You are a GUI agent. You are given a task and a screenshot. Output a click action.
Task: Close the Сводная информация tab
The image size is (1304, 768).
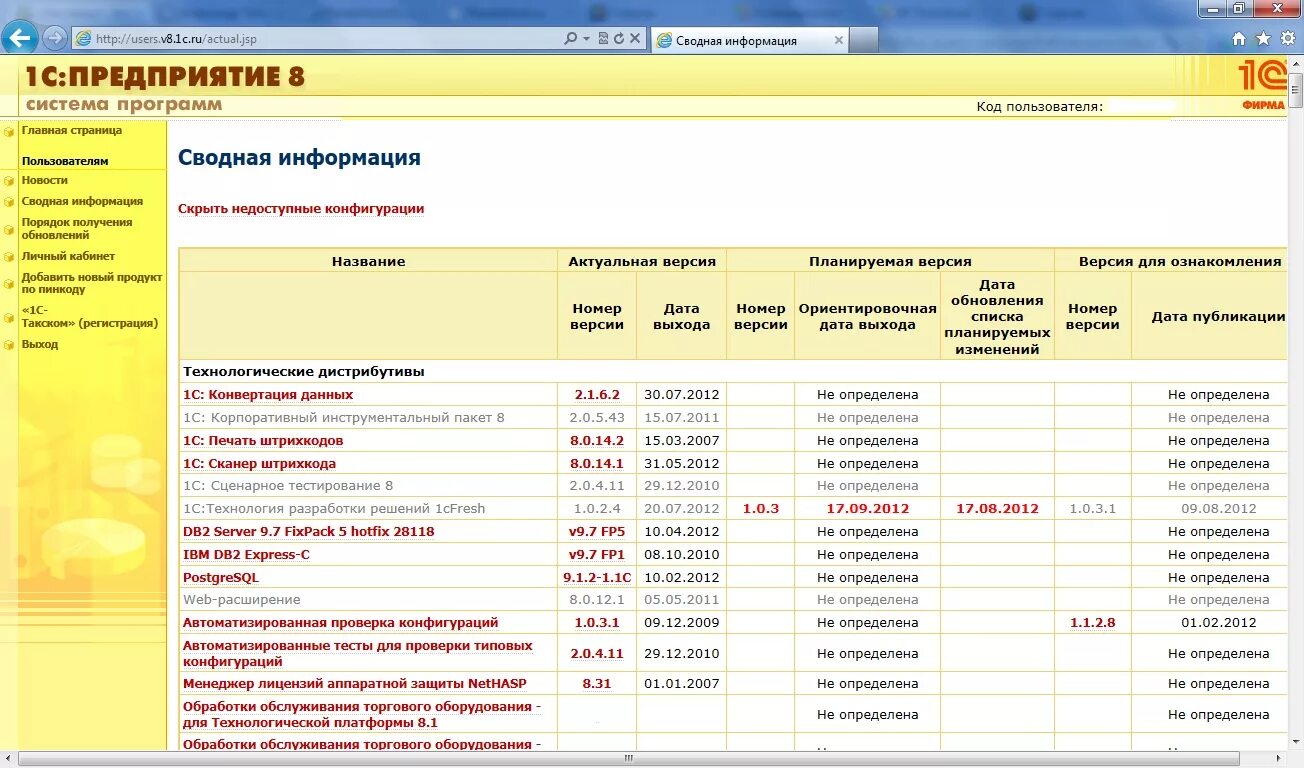839,41
